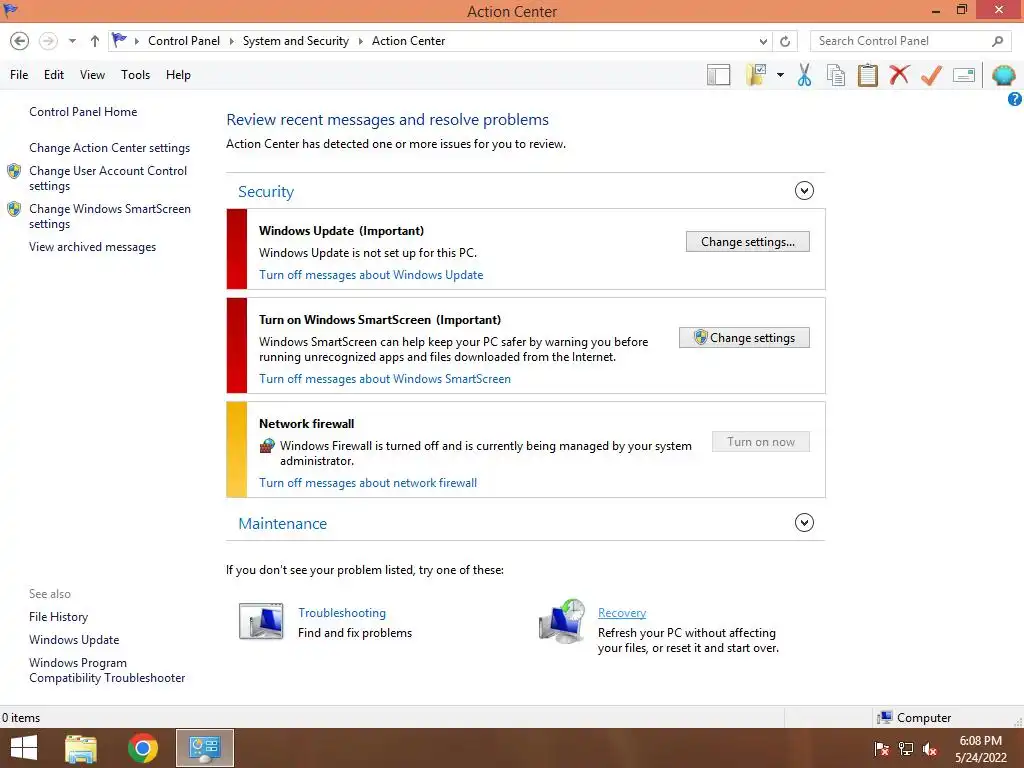This screenshot has width=1024, height=768.
Task: Click the email envelope toolbar icon
Action: click(x=964, y=75)
